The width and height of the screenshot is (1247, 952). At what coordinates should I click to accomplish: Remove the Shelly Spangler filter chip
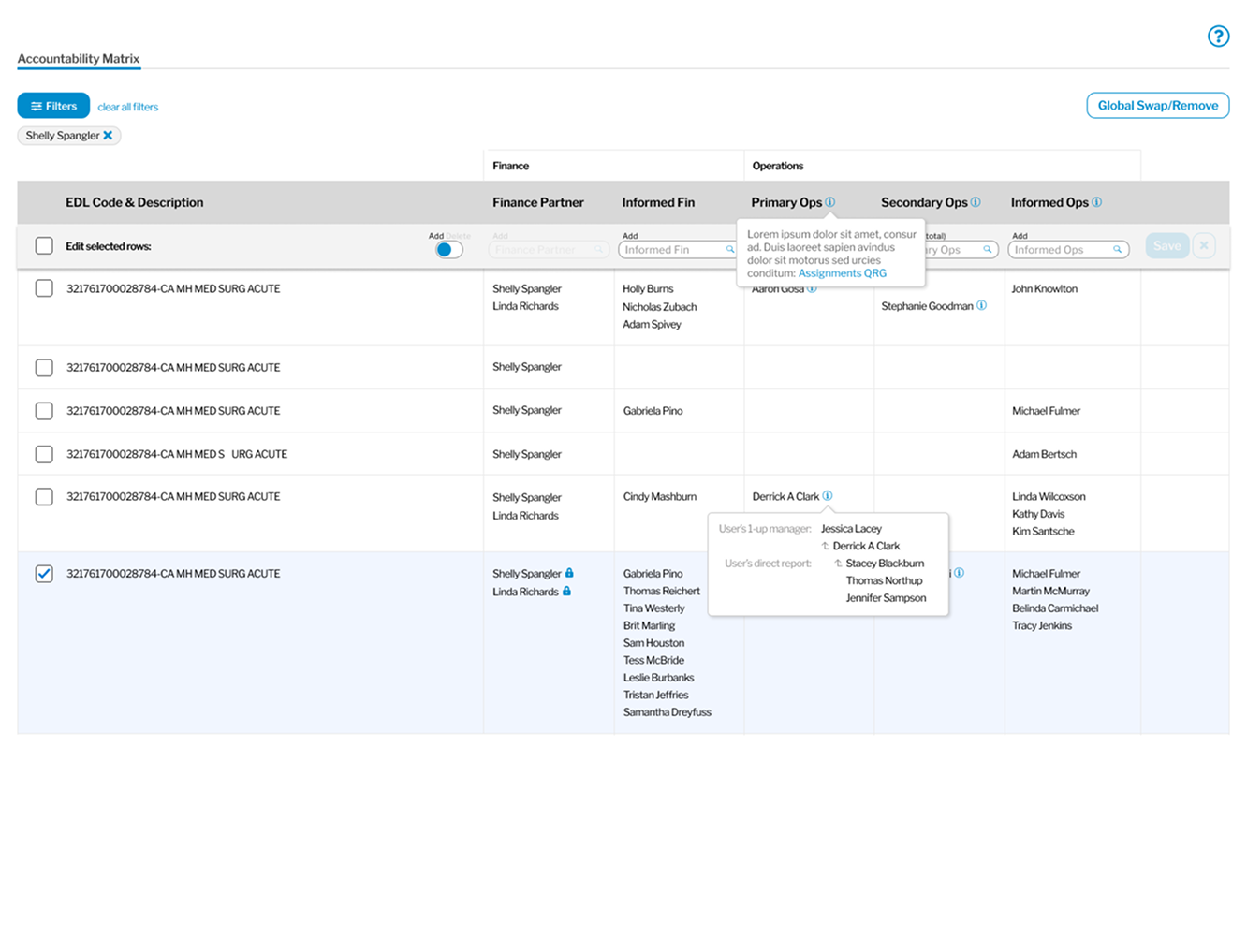tap(108, 136)
